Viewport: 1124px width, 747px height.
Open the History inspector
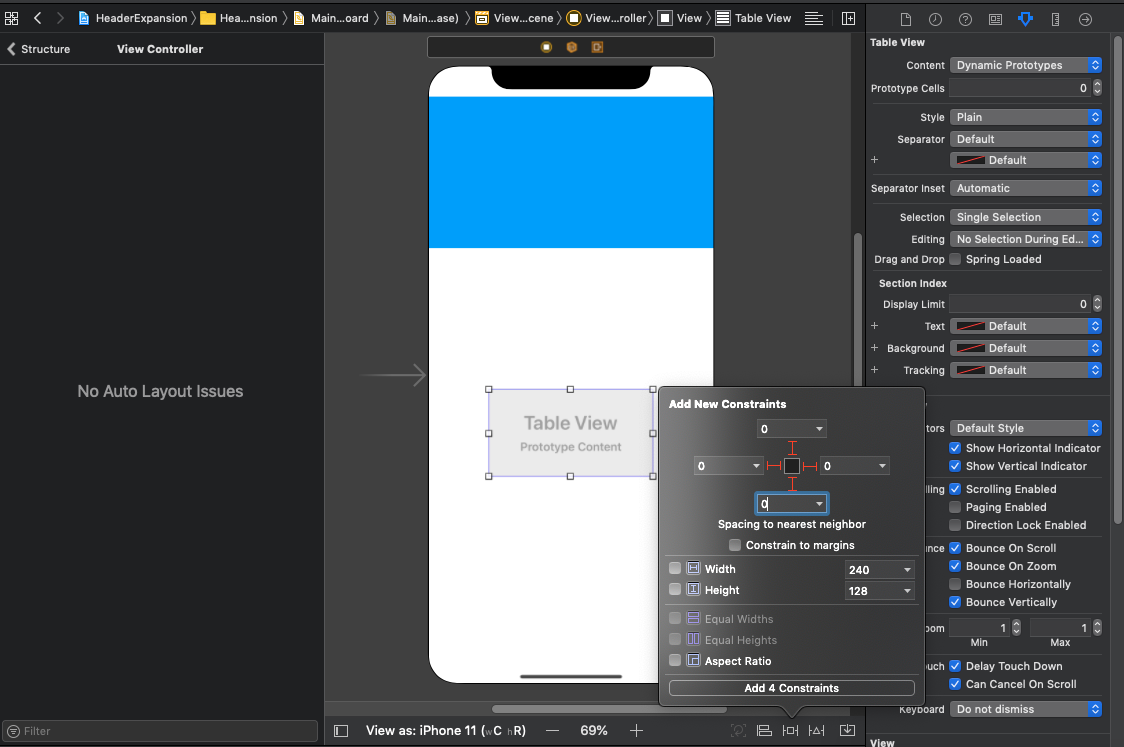click(x=934, y=18)
